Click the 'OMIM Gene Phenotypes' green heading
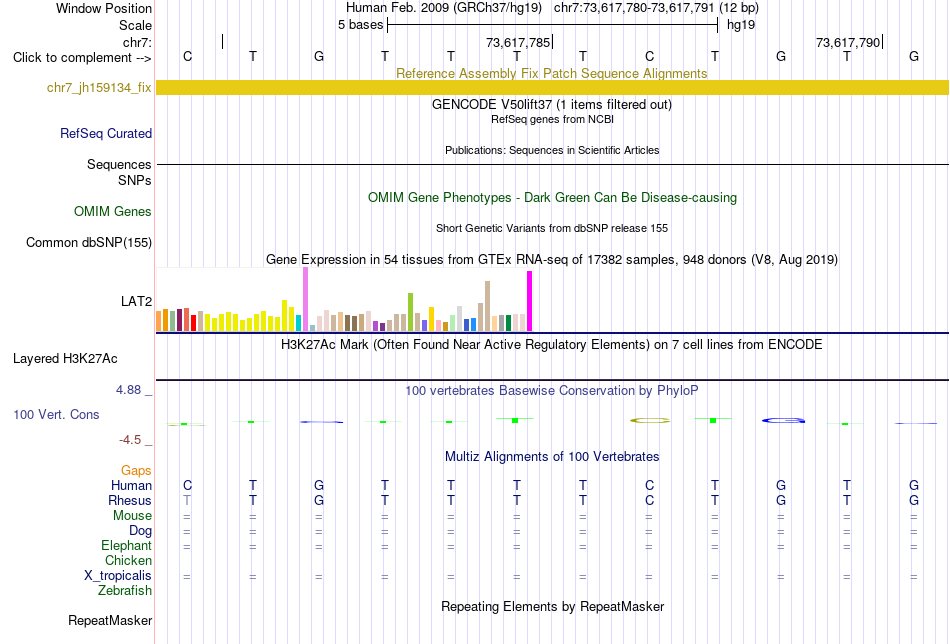Viewport: 950px width, 644px height. click(553, 198)
